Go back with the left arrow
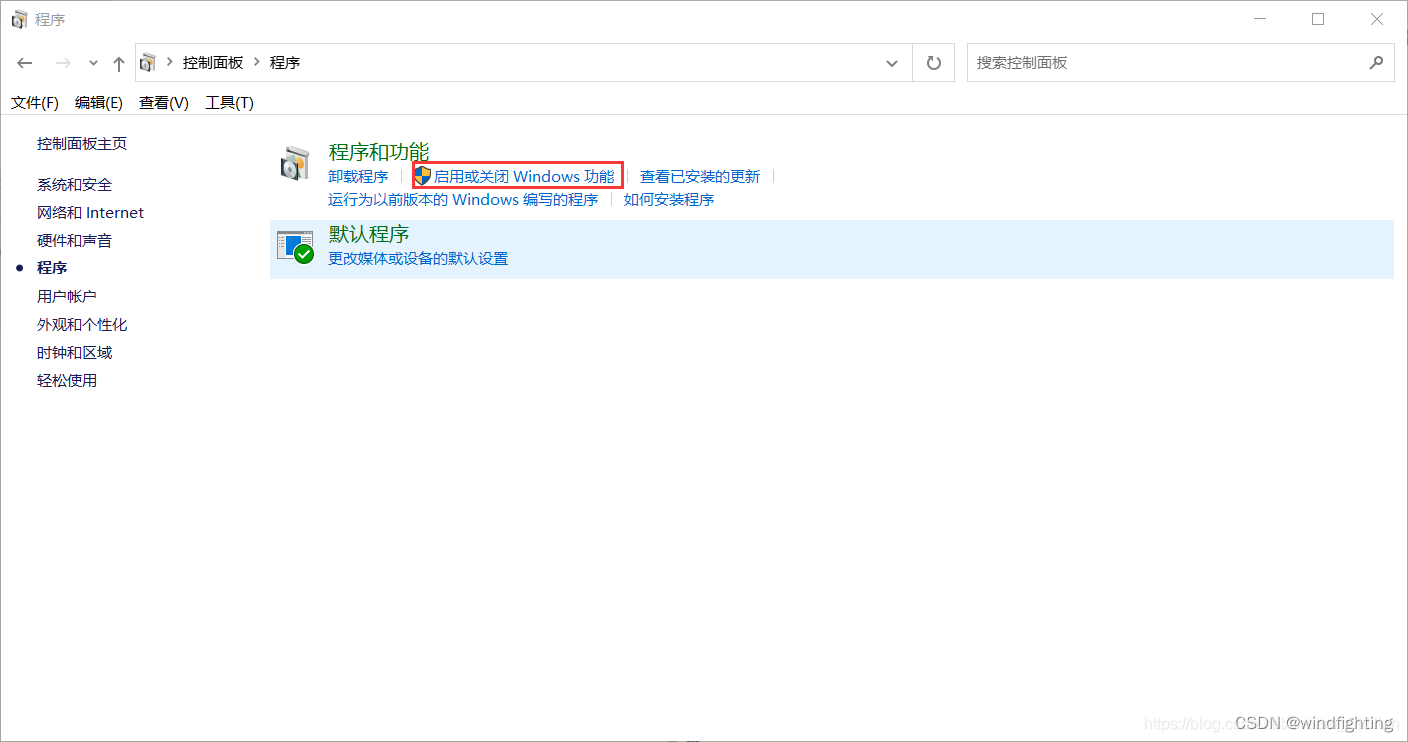Image resolution: width=1408 pixels, height=742 pixels. coord(26,63)
